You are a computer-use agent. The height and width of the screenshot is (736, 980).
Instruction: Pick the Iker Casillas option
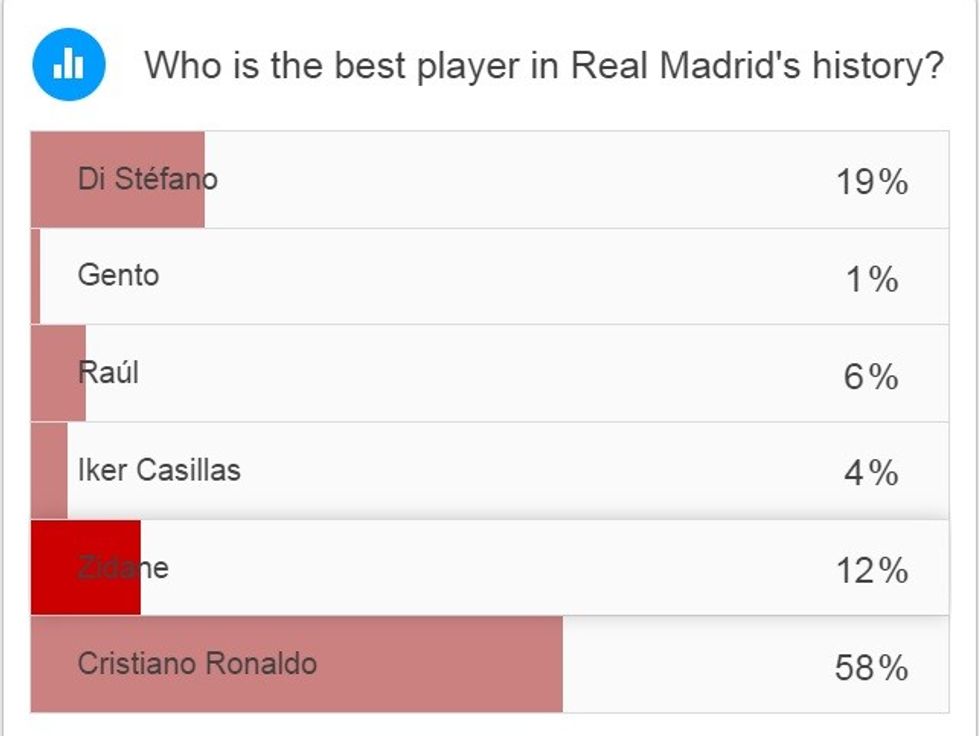point(159,469)
